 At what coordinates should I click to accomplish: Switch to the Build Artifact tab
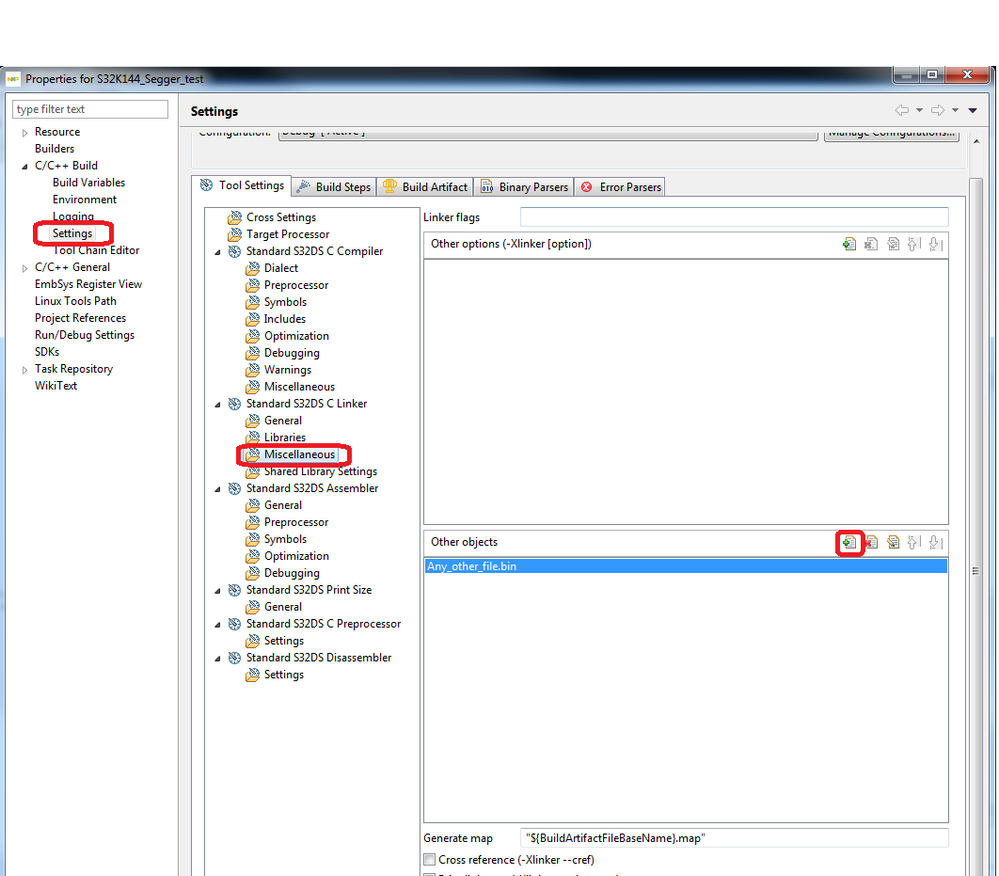click(x=424, y=187)
